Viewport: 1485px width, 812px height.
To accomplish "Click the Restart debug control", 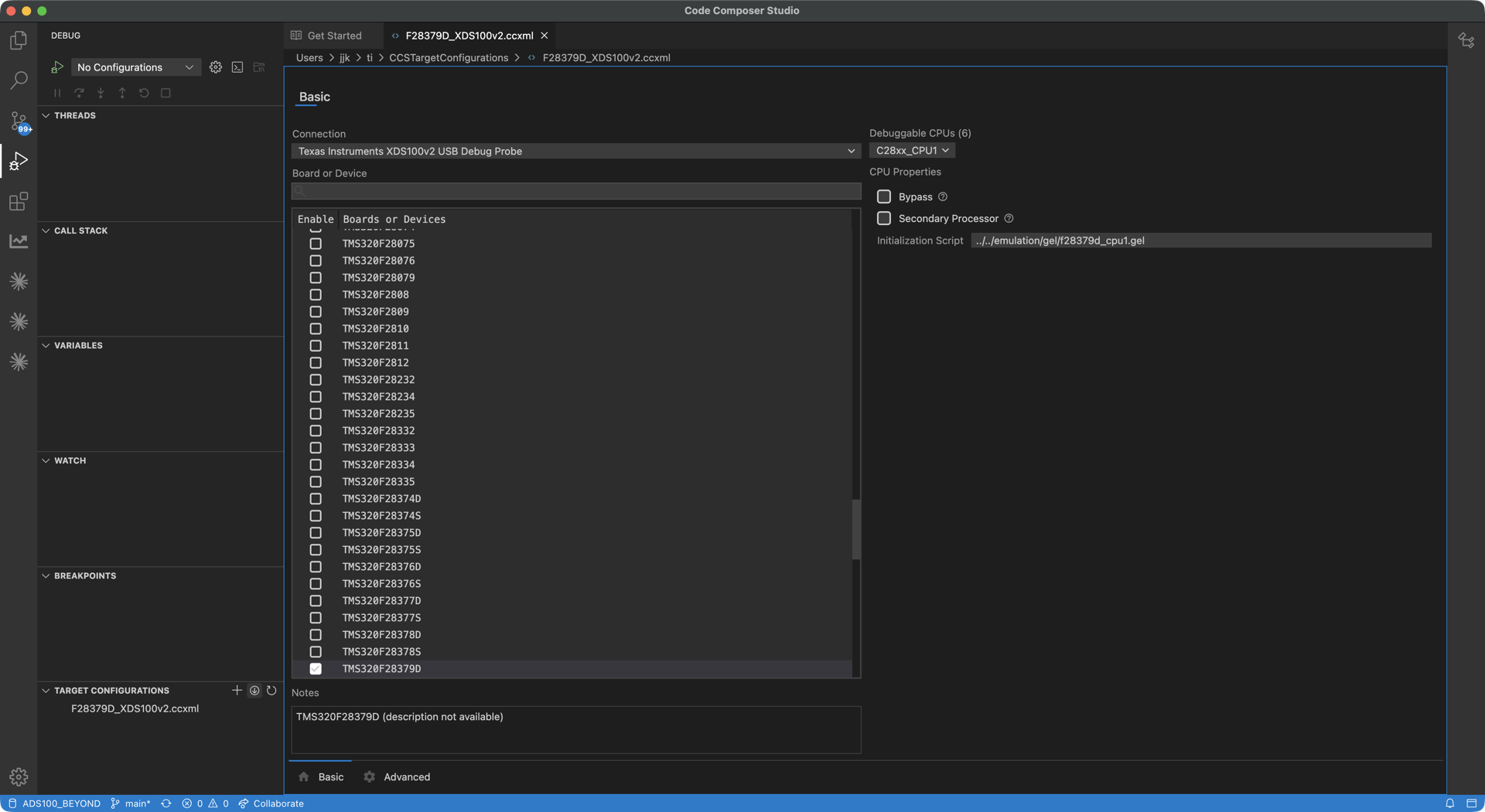I will pyautogui.click(x=144, y=93).
